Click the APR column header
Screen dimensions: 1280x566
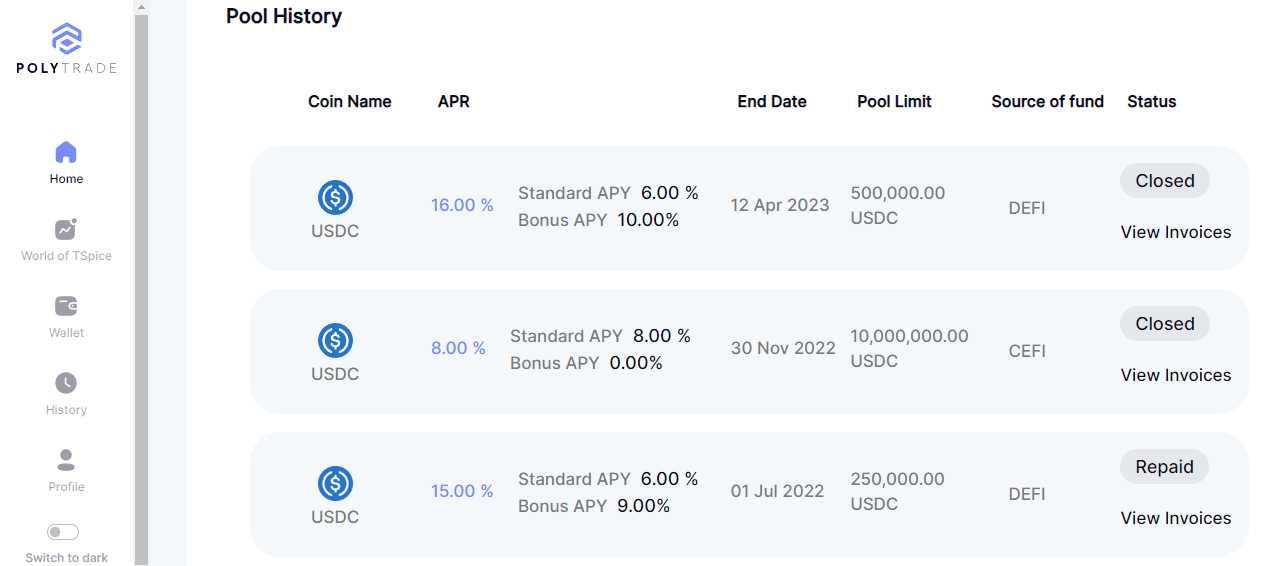click(x=453, y=101)
